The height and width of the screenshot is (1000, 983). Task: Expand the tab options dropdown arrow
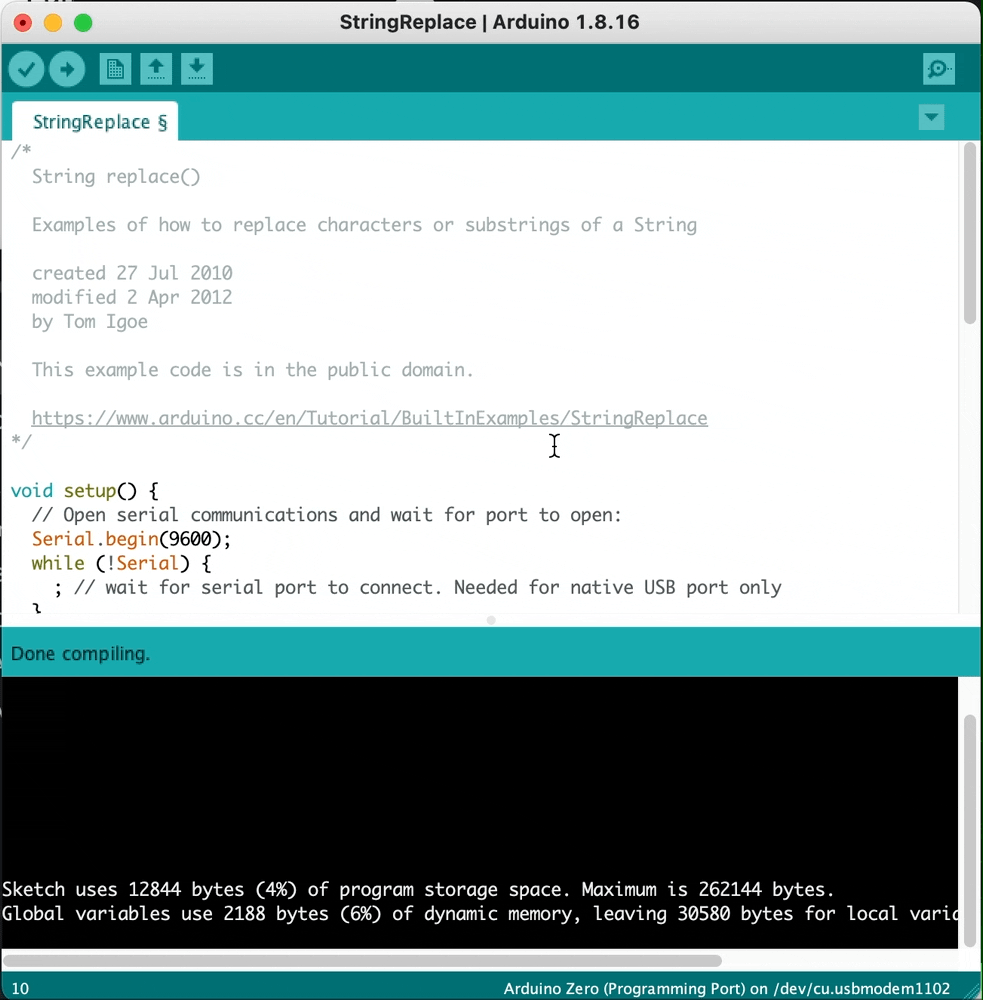point(931,117)
